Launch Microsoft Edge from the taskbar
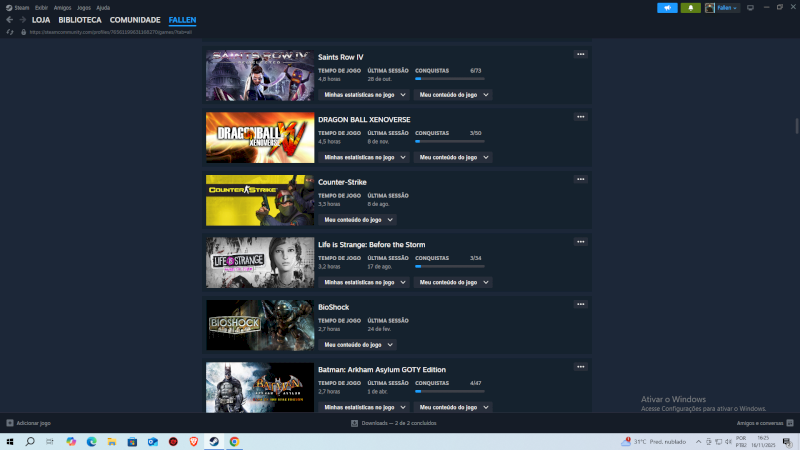This screenshot has width=800, height=450. pyautogui.click(x=91, y=442)
